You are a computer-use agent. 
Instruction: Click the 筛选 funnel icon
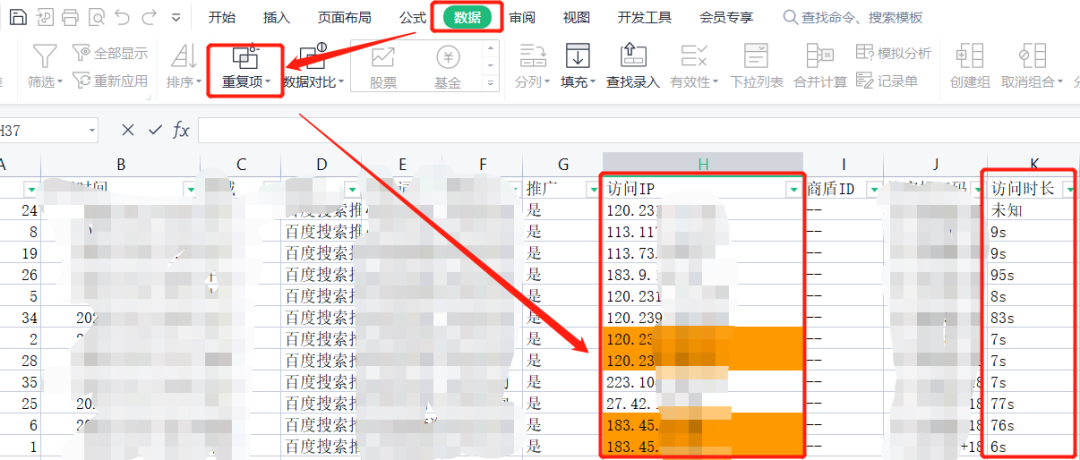45,56
